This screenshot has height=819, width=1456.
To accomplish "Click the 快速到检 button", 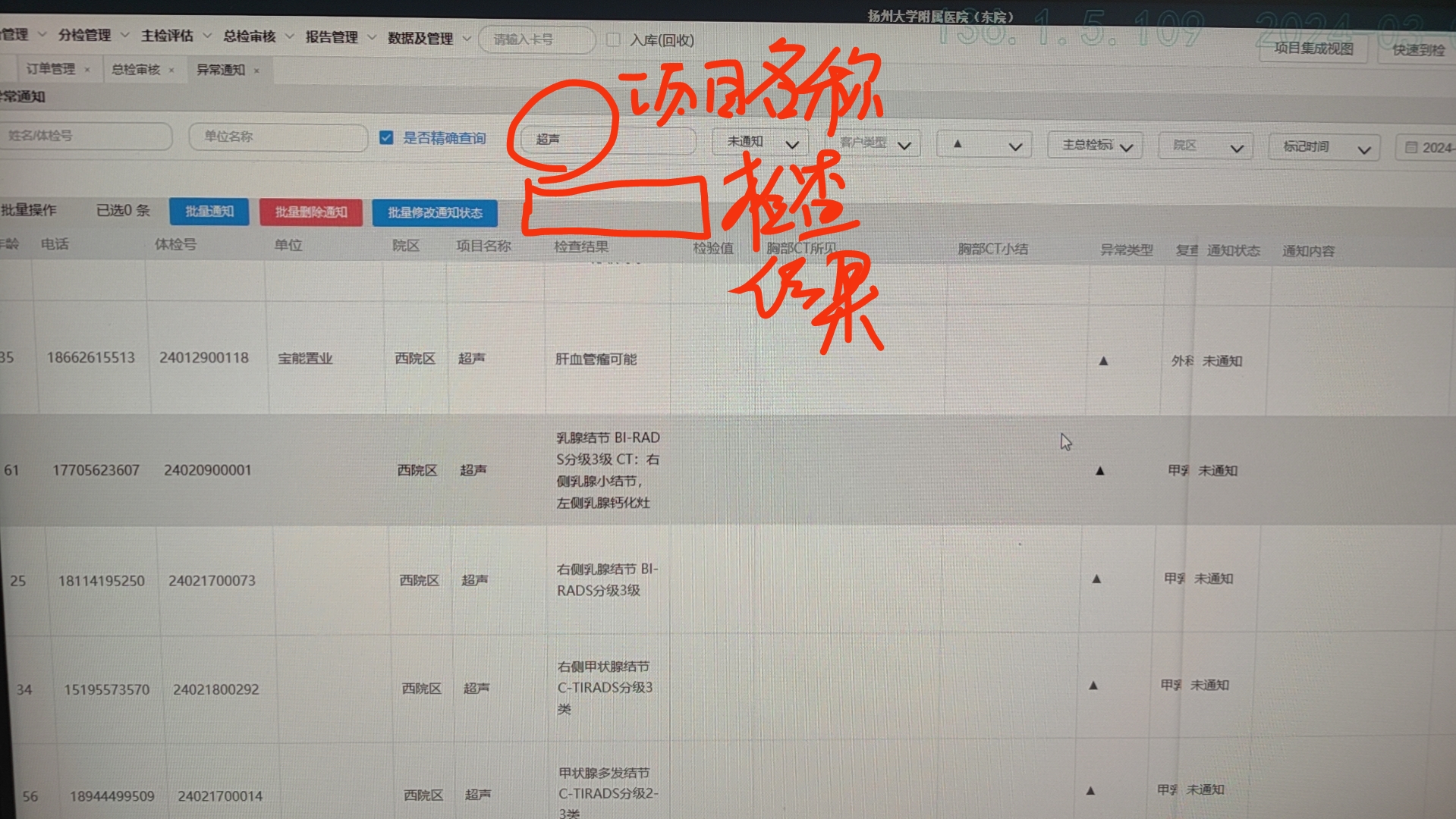I will pos(1417,50).
